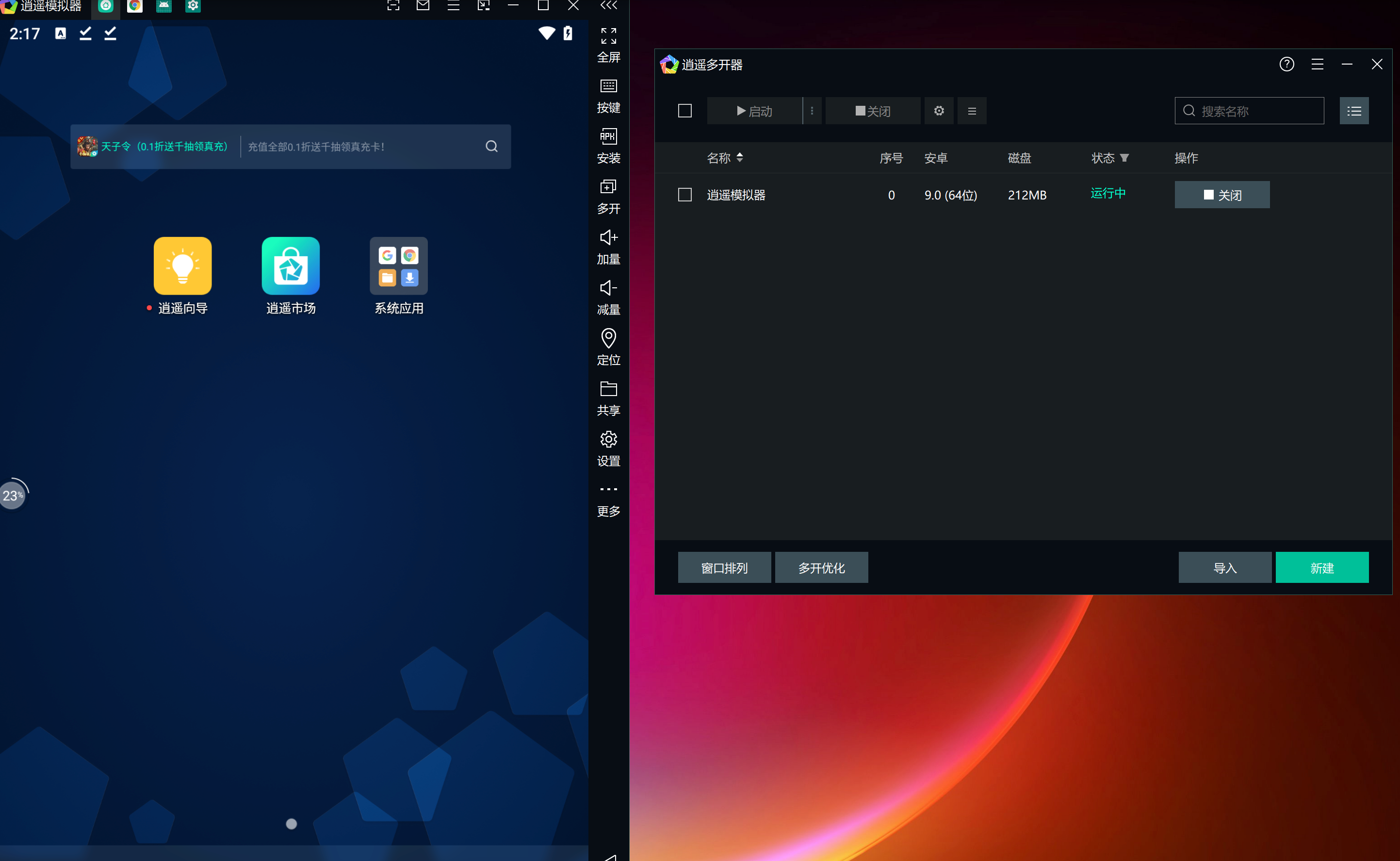Close the 逍遥多开器 window
Image resolution: width=1400 pixels, height=861 pixels.
tap(1377, 65)
